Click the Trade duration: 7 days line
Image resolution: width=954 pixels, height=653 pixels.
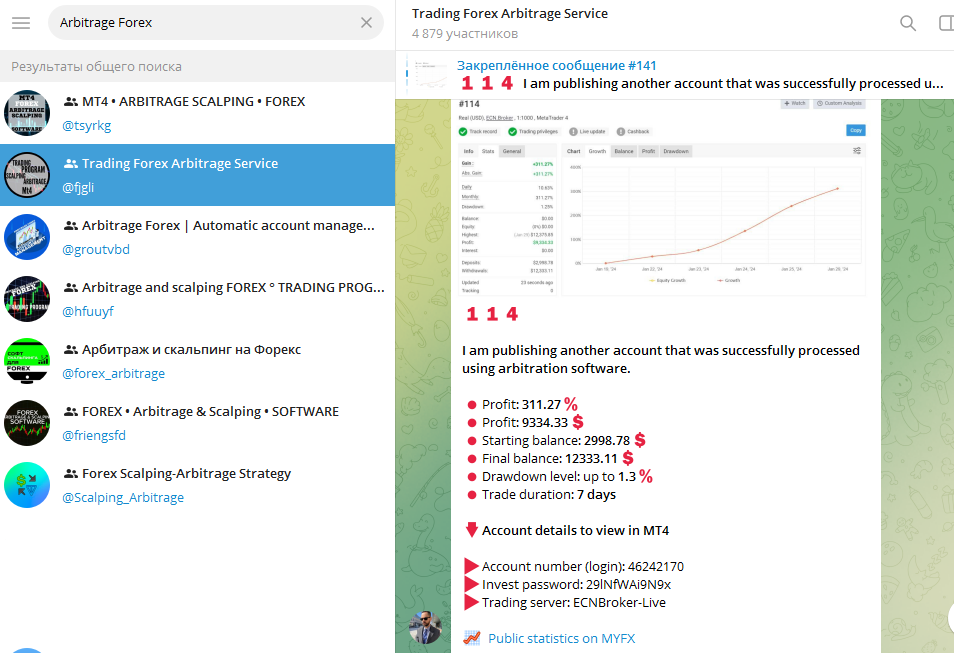(541, 495)
